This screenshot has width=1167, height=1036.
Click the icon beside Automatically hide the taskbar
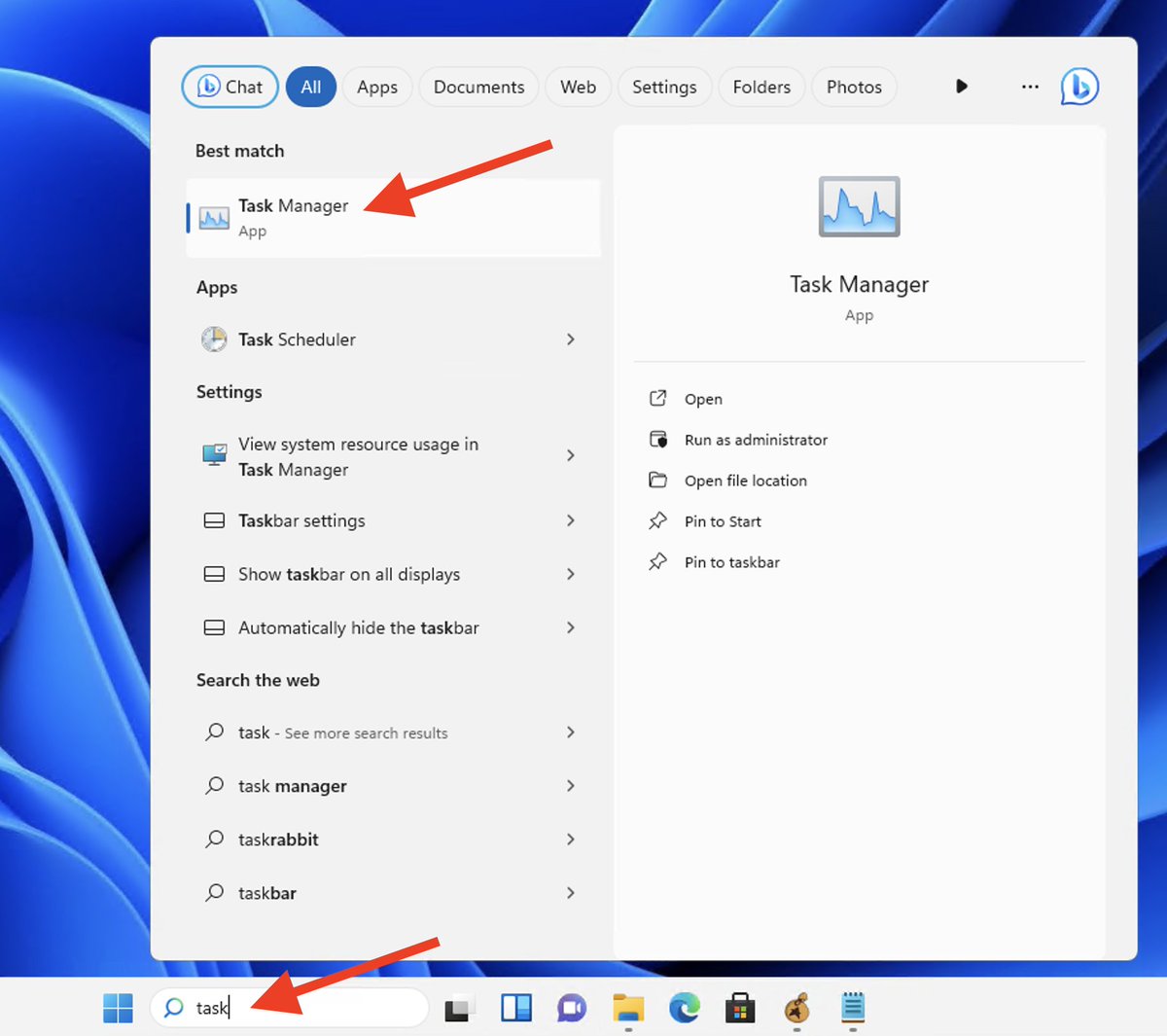tap(214, 627)
